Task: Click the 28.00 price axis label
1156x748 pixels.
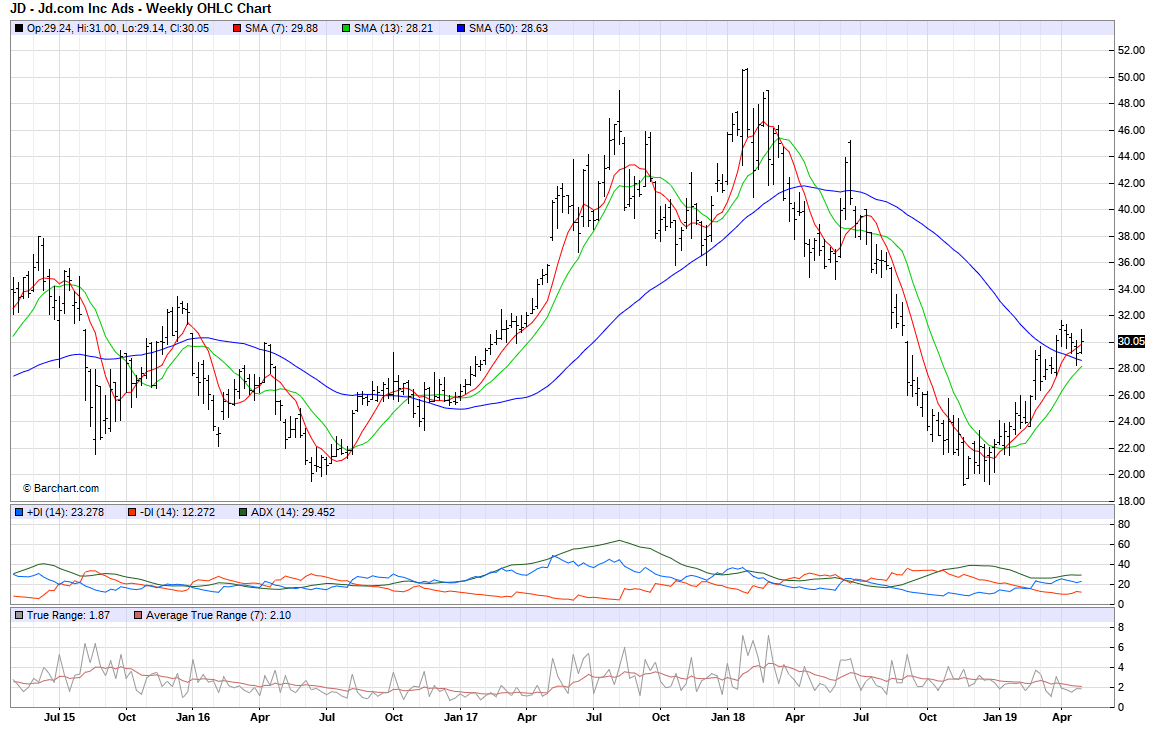Action: point(1132,368)
